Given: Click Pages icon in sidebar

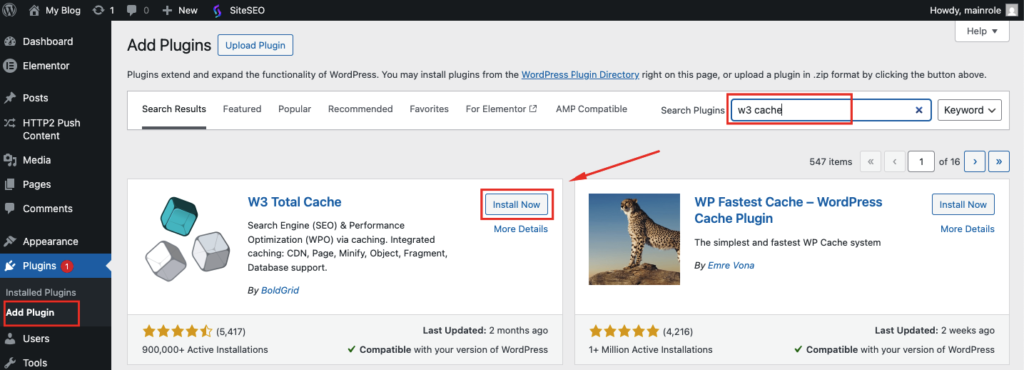Looking at the screenshot, I should [10, 185].
